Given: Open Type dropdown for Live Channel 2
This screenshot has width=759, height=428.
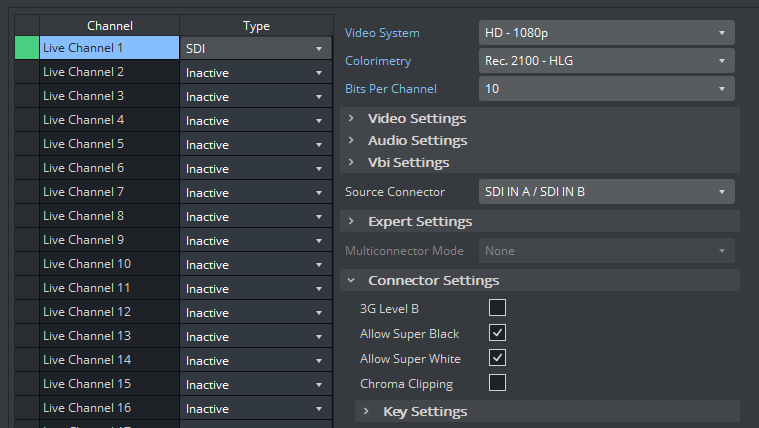Looking at the screenshot, I should 256,73.
